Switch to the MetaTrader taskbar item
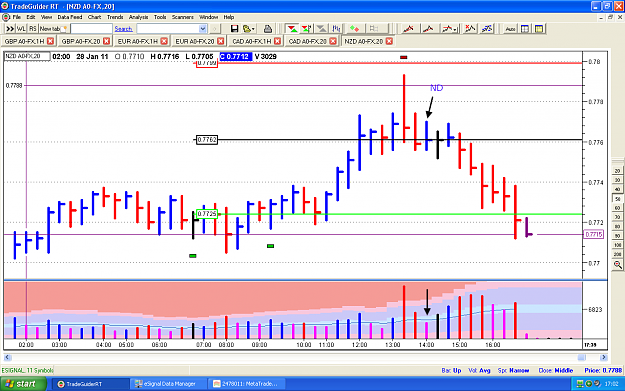The width and height of the screenshot is (625, 391). (247, 384)
